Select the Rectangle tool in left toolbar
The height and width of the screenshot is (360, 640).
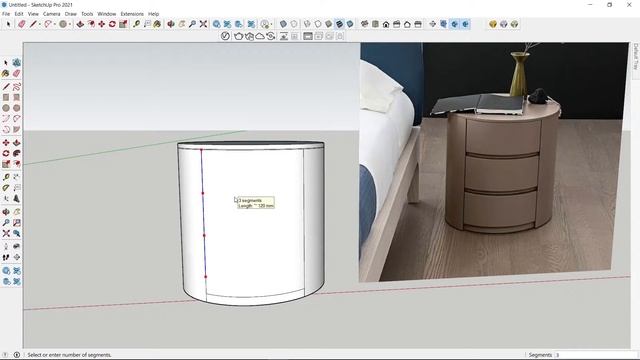pyautogui.click(x=6, y=98)
